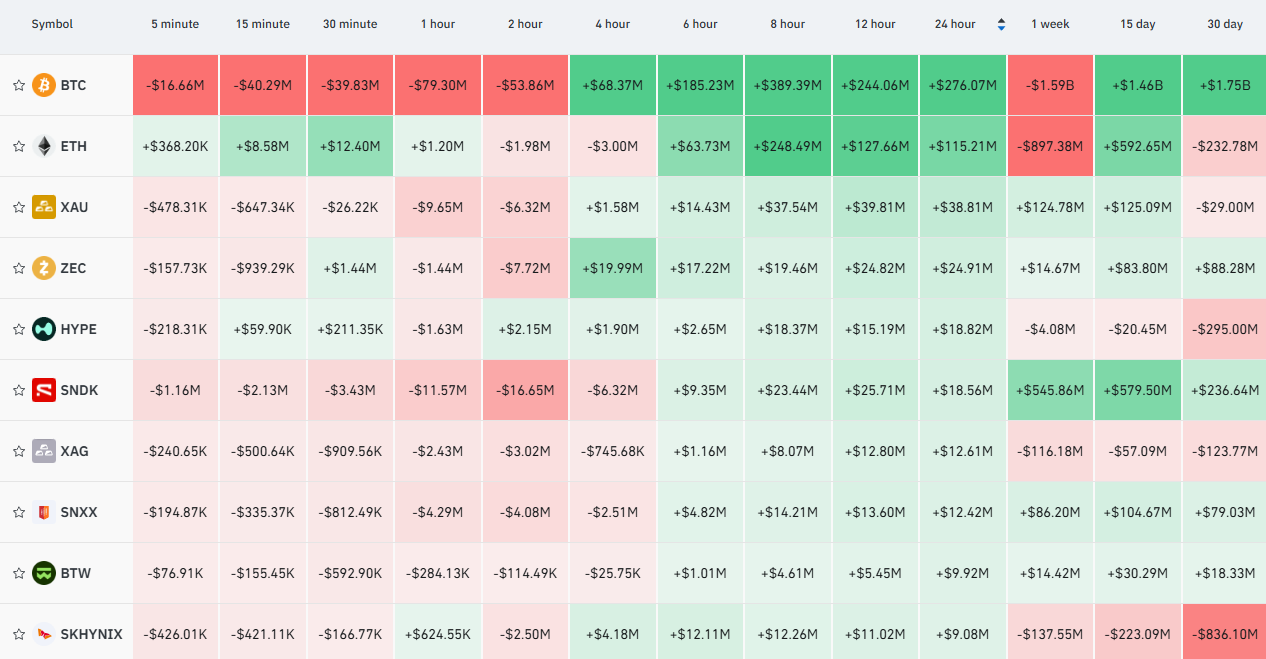
Task: Click the BTC 8 hour +$389.39M cell
Action: [x=788, y=85]
